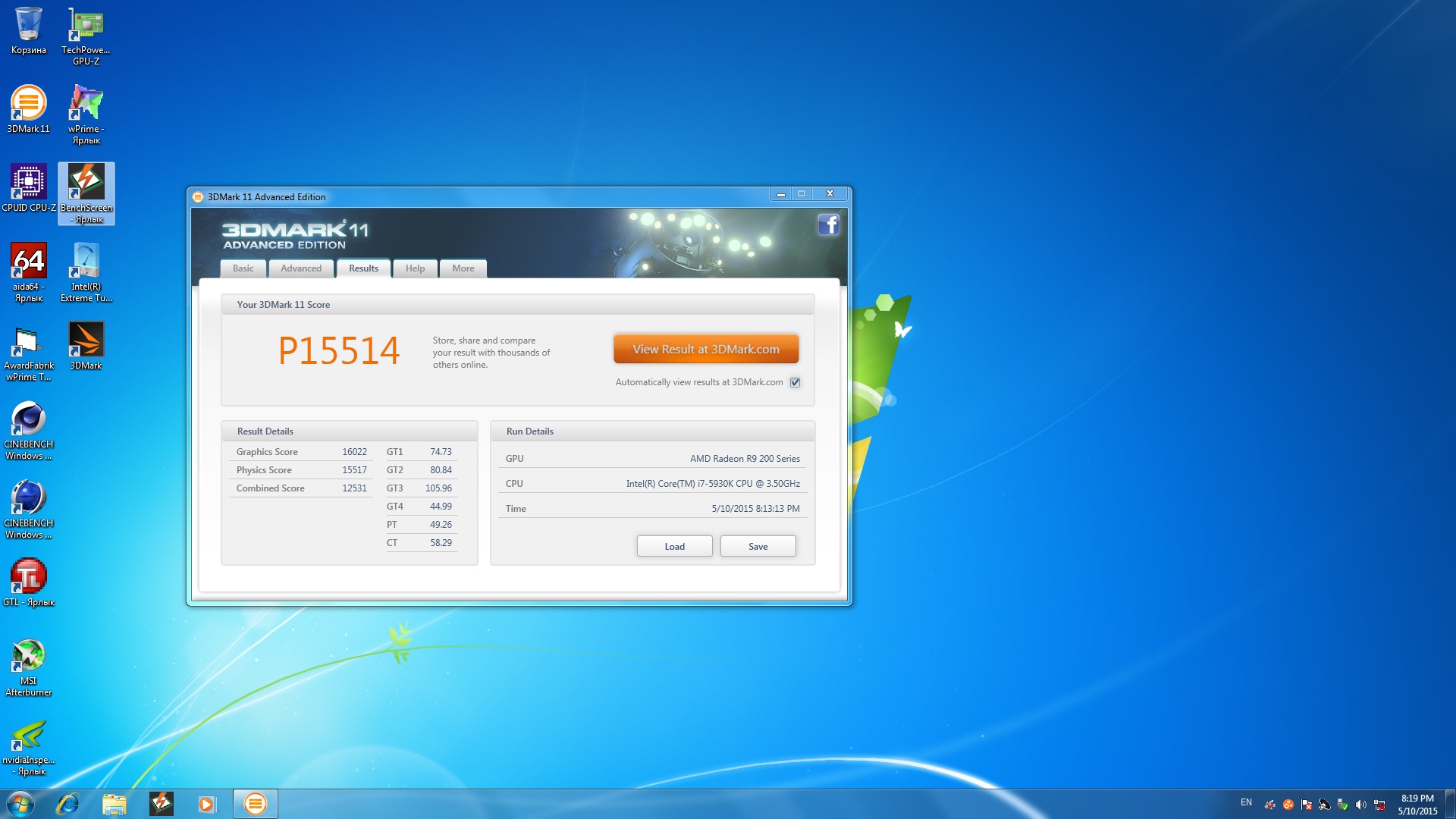Select the lower CINEBENCH desktop shortcut
This screenshot has height=819, width=1456.
29,509
